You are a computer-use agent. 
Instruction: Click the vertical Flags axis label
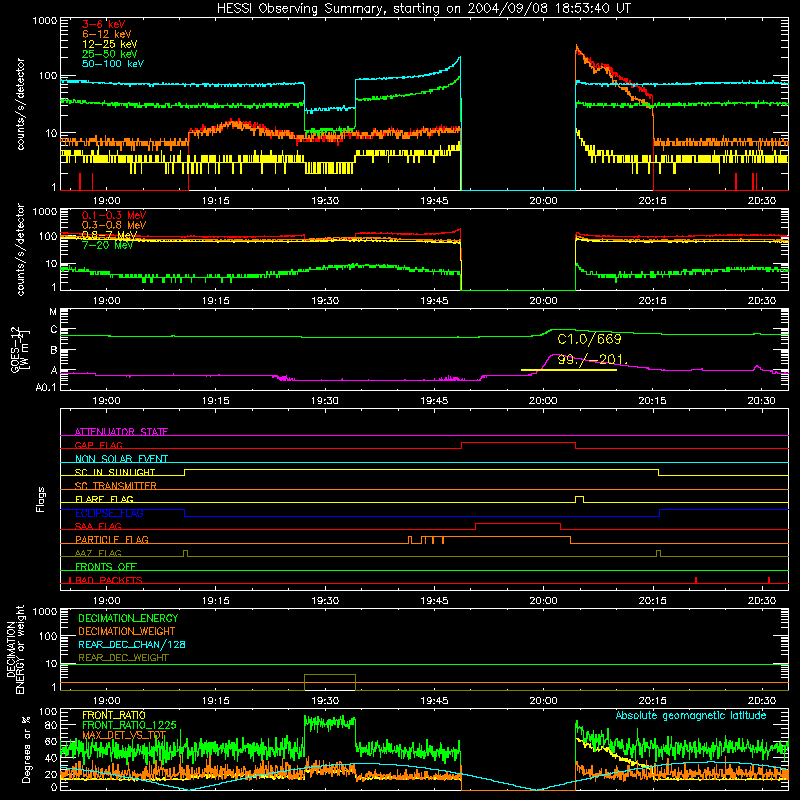tap(41, 499)
